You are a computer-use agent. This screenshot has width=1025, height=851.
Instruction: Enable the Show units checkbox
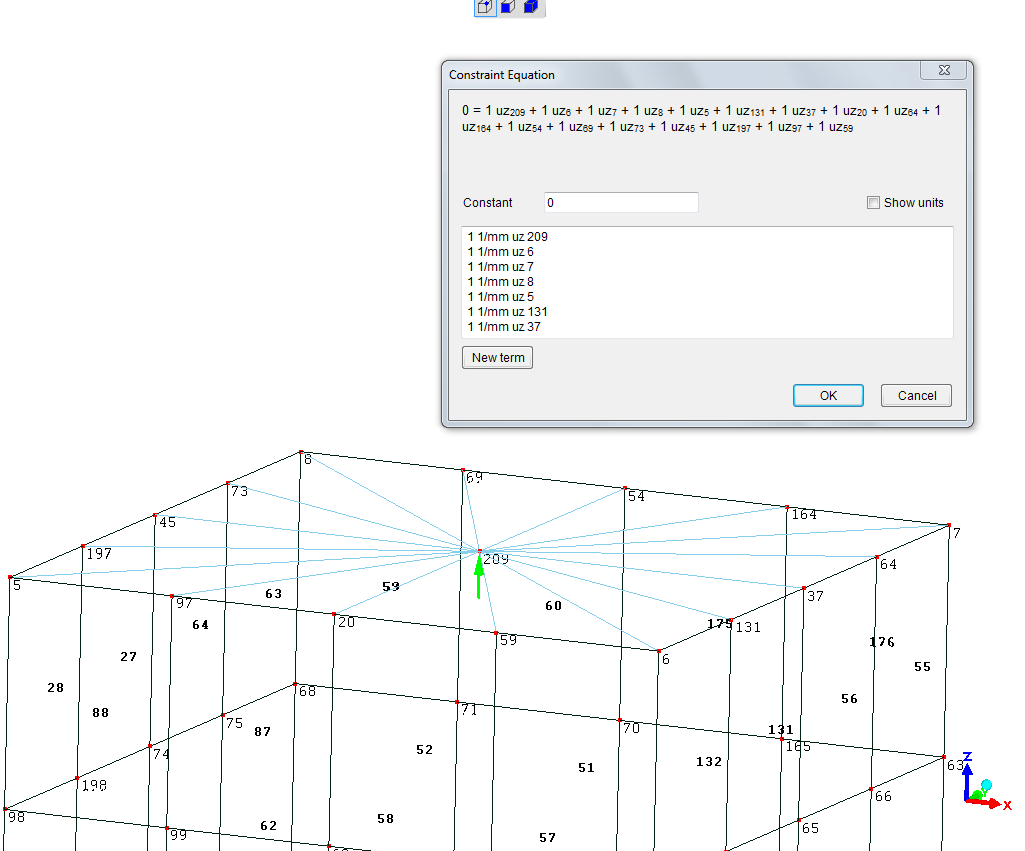[873, 203]
